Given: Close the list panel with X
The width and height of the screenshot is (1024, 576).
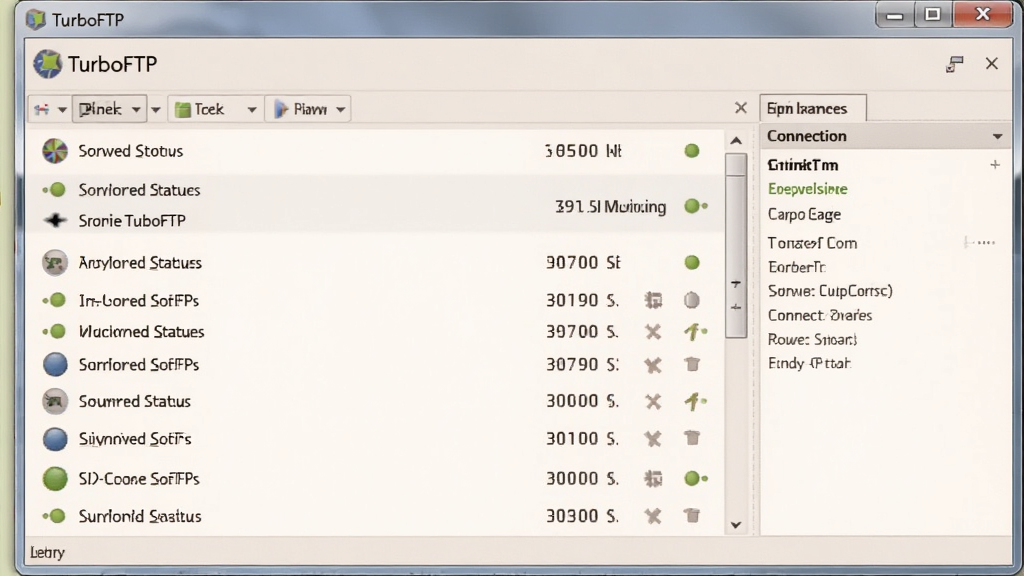Looking at the screenshot, I should point(741,108).
